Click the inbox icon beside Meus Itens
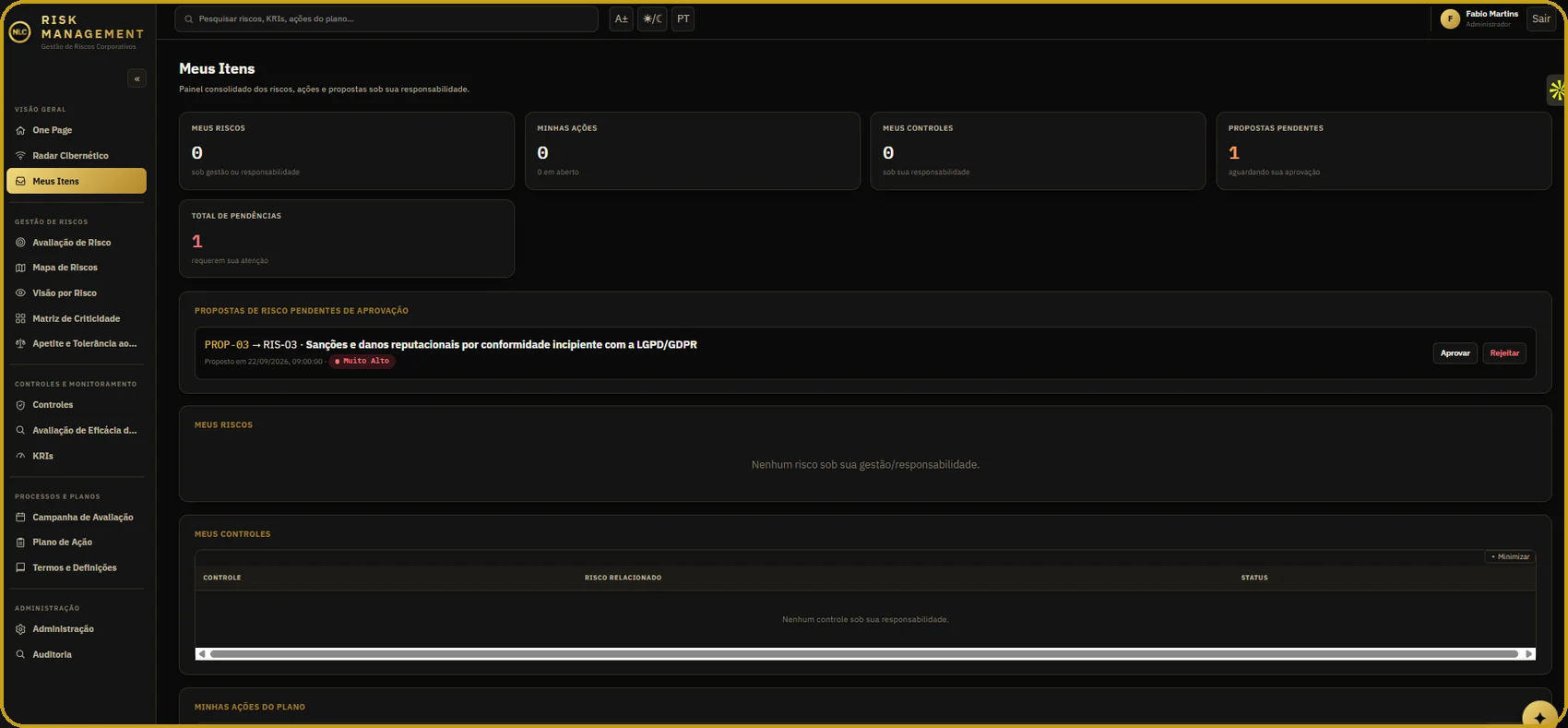The width and height of the screenshot is (1568, 728). click(20, 181)
